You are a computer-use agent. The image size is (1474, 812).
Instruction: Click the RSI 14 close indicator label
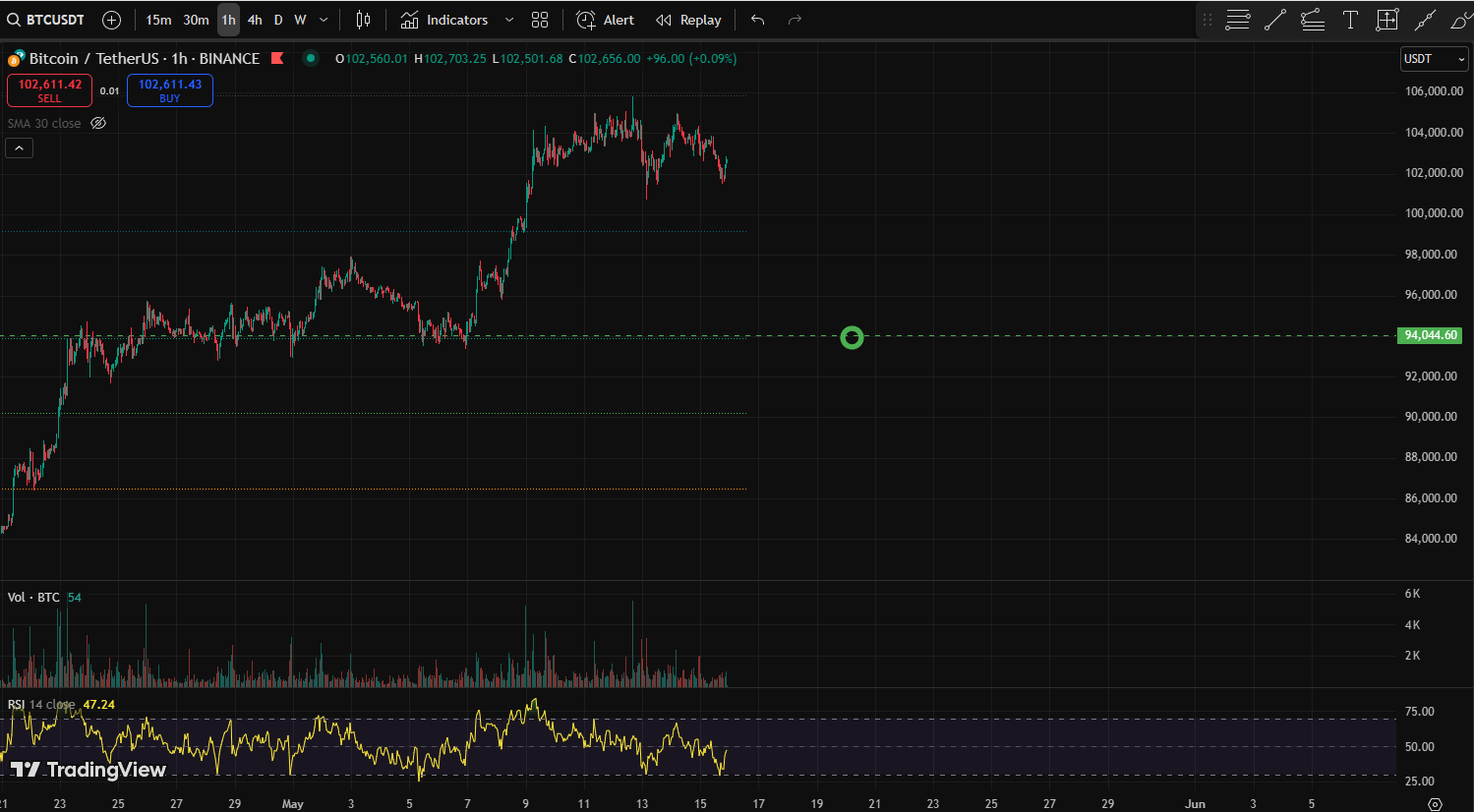tap(41, 704)
